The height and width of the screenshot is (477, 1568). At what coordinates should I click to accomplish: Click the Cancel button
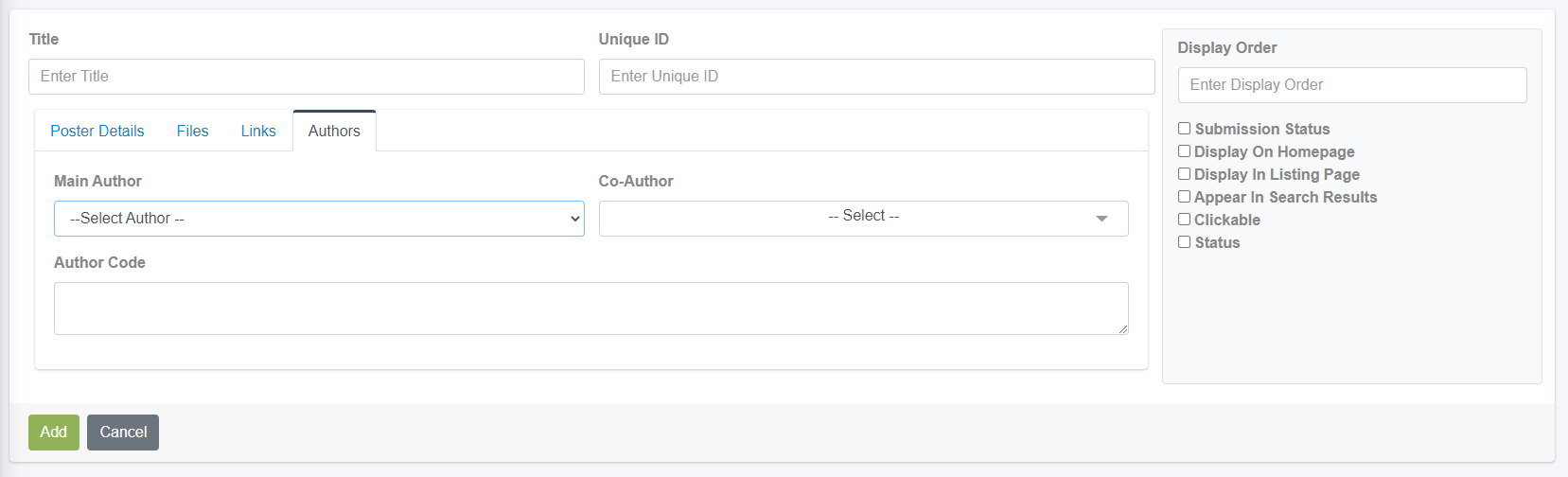tap(123, 433)
